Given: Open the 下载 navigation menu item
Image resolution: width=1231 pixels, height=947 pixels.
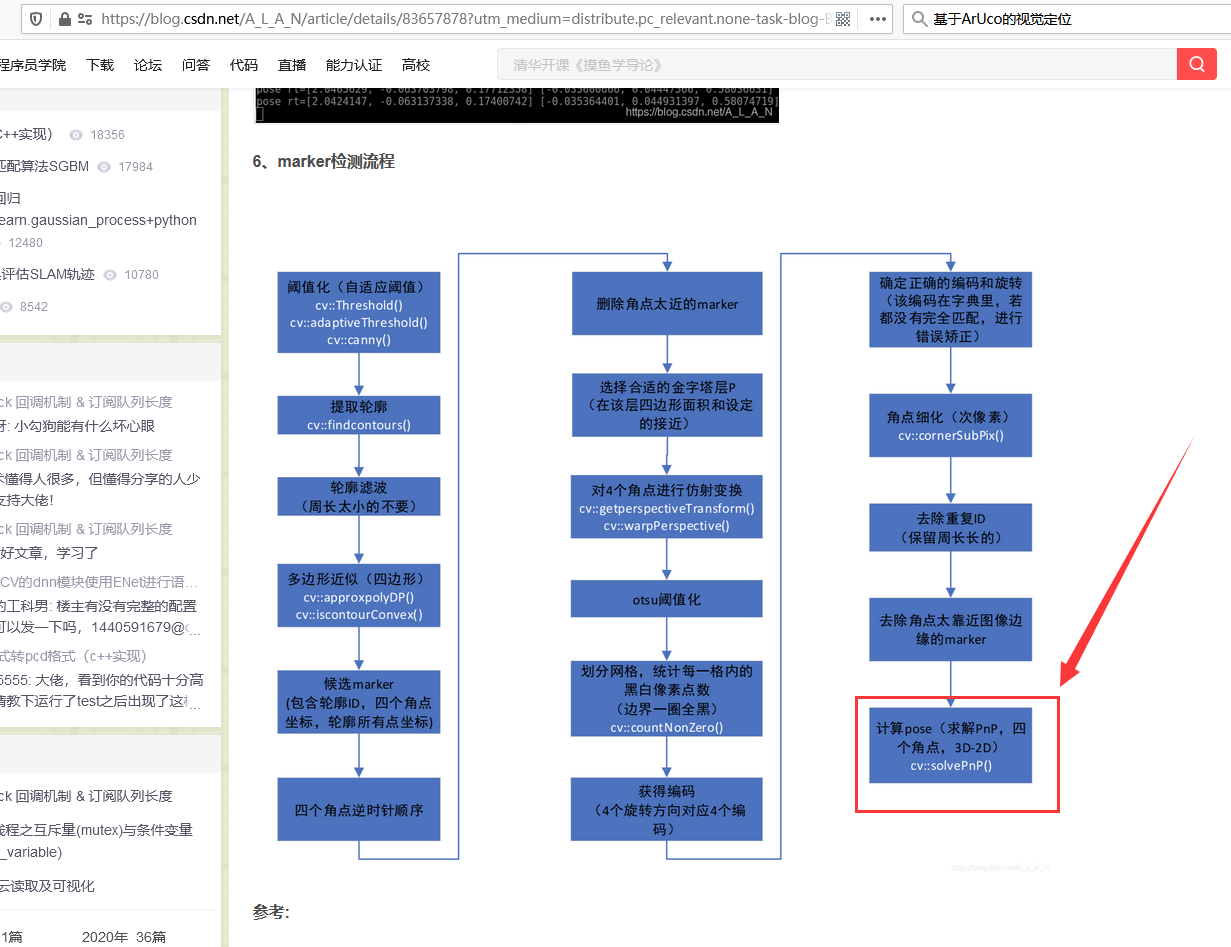Looking at the screenshot, I should pyautogui.click(x=99, y=64).
